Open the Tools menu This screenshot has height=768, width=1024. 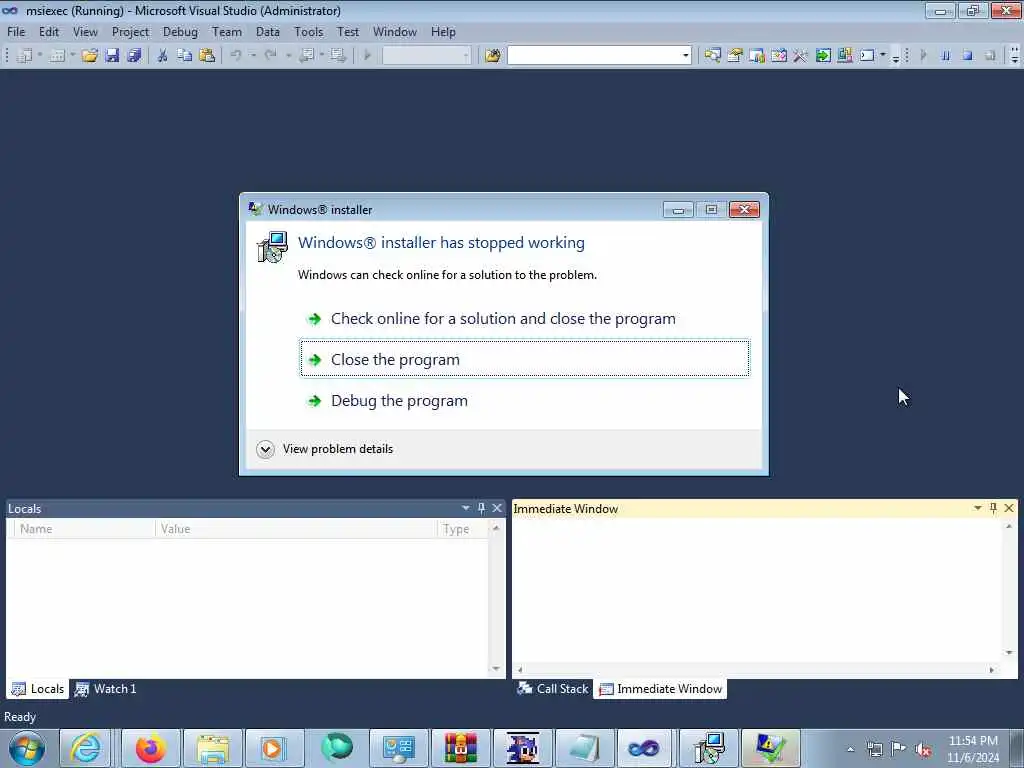[x=308, y=32]
